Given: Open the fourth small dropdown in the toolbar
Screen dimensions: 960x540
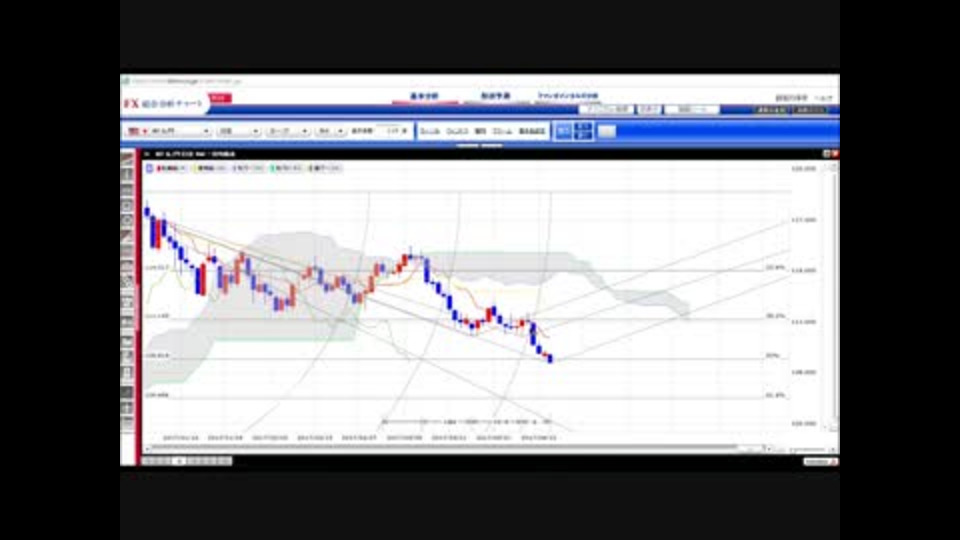Looking at the screenshot, I should coord(330,131).
